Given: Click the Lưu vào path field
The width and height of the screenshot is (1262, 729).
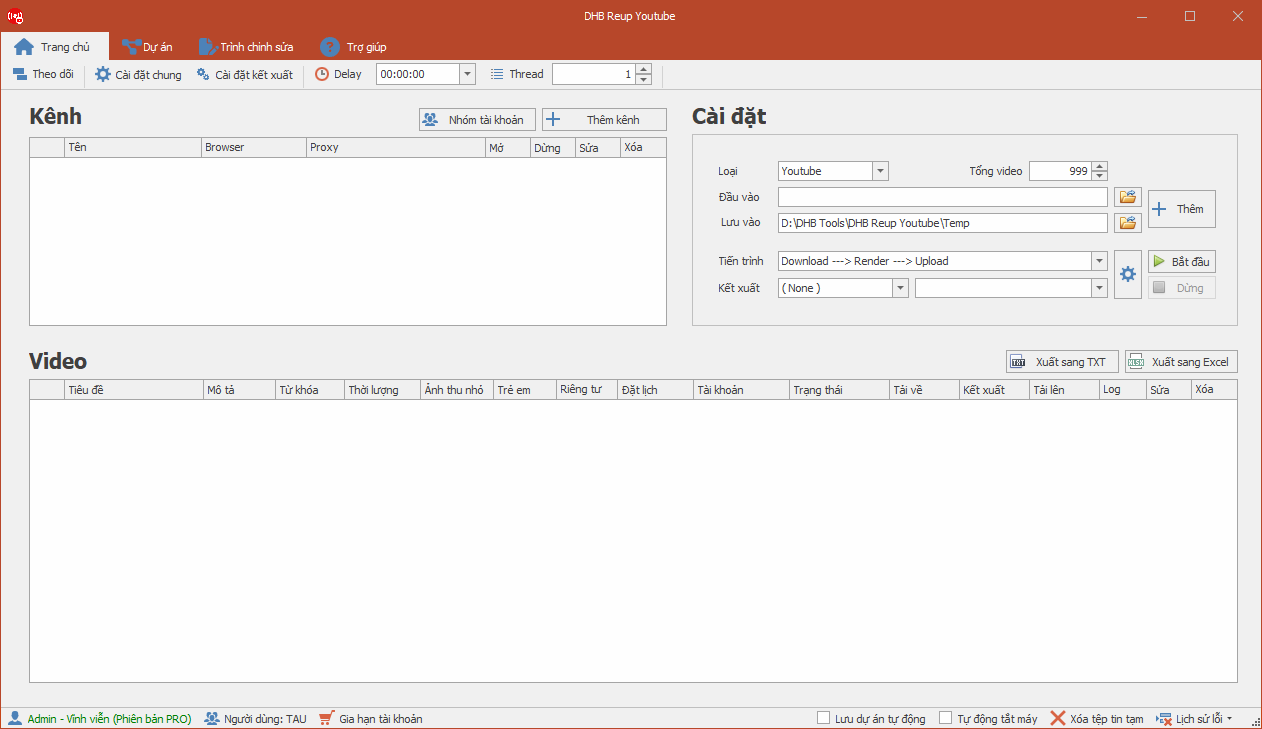Looking at the screenshot, I should (943, 223).
